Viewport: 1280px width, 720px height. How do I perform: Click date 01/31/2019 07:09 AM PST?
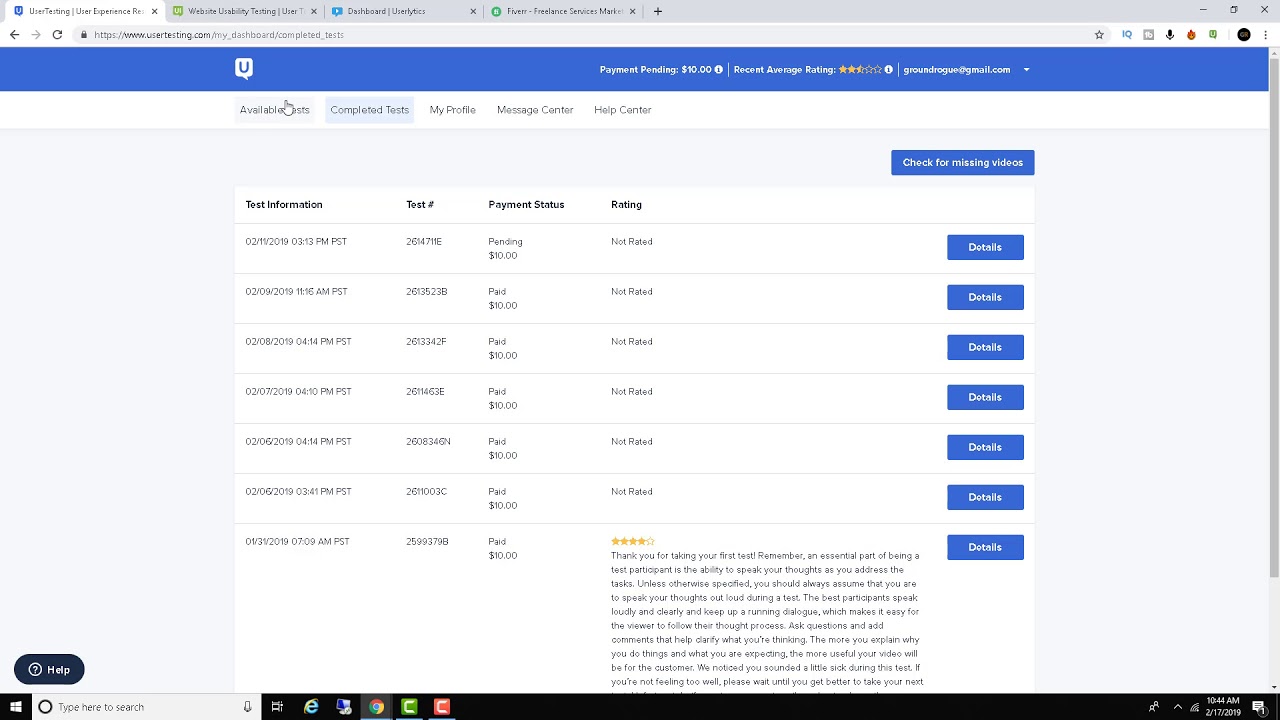297,541
